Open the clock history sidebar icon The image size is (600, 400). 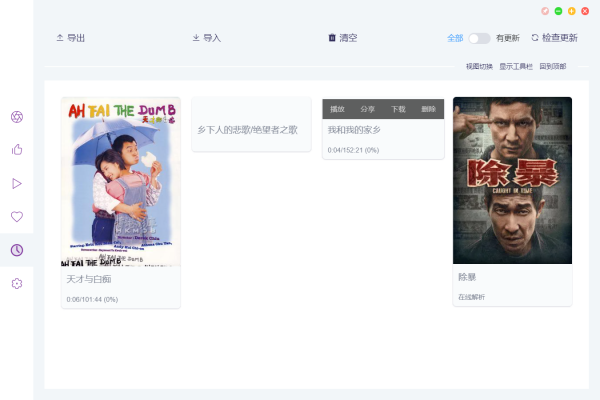click(17, 250)
